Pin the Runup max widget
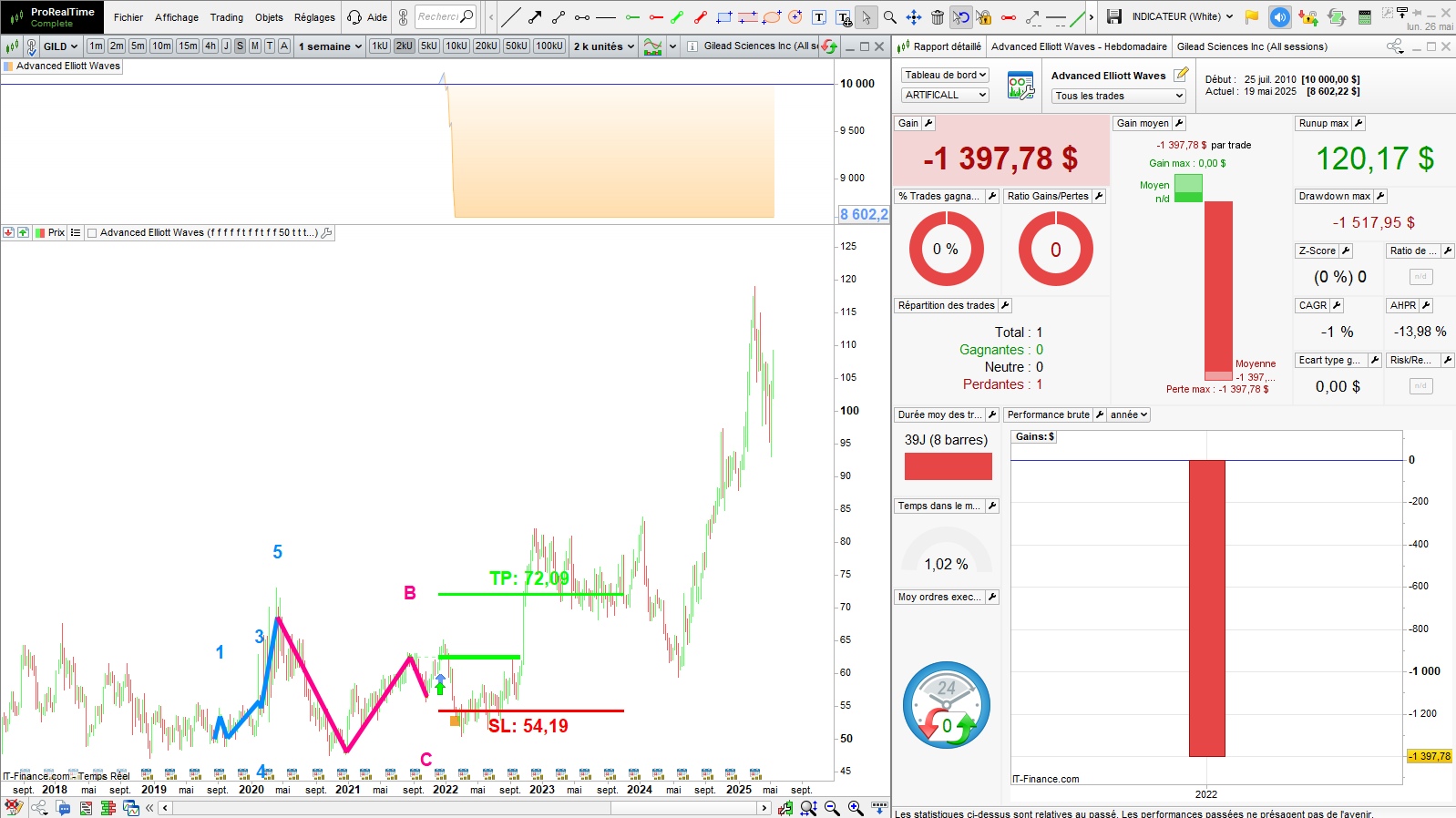Viewport: 1456px width, 818px height. 1359,123
